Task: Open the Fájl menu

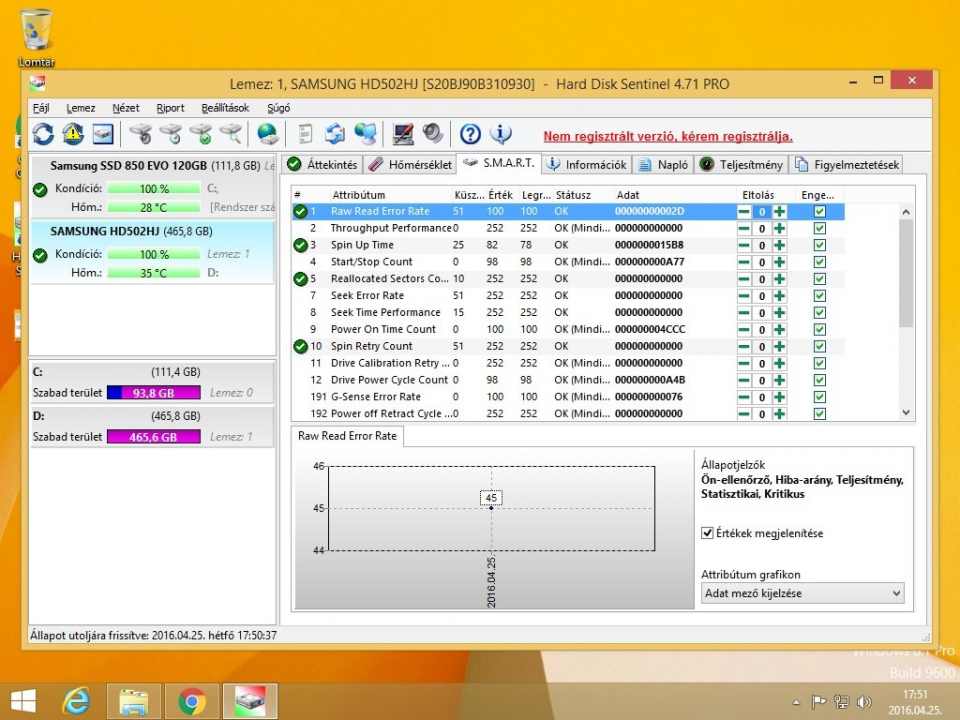Action: [x=41, y=108]
